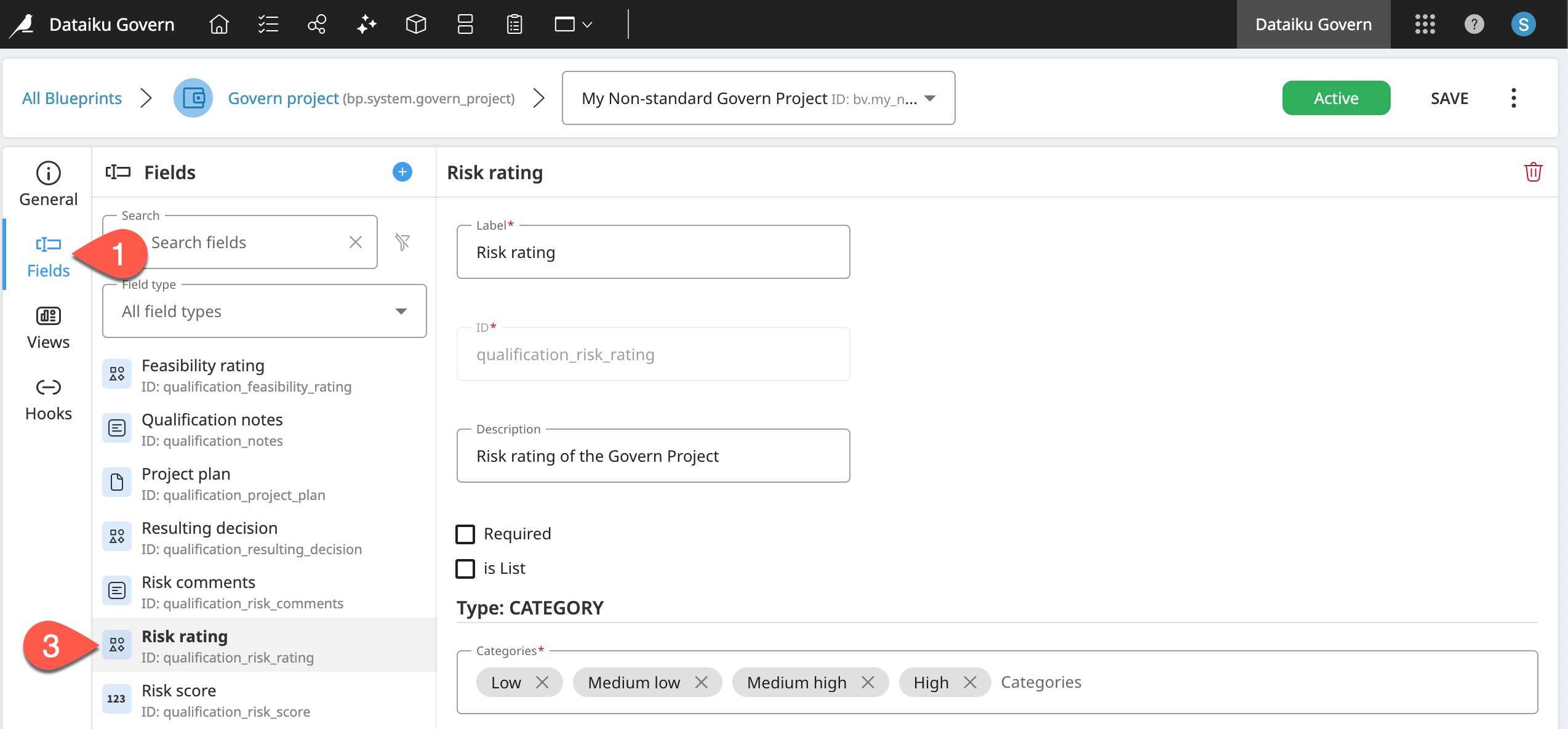
Task: Check the is List option
Action: 465,568
